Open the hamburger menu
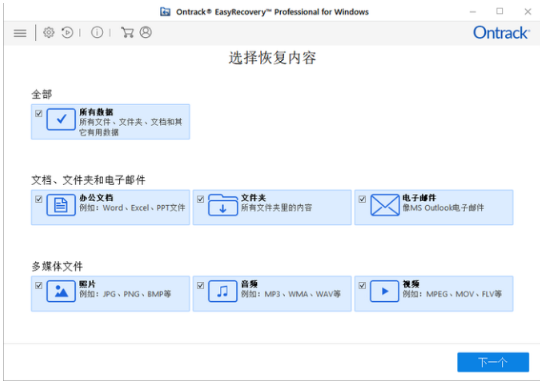Image resolution: width=540 pixels, height=381 pixels. coord(20,33)
